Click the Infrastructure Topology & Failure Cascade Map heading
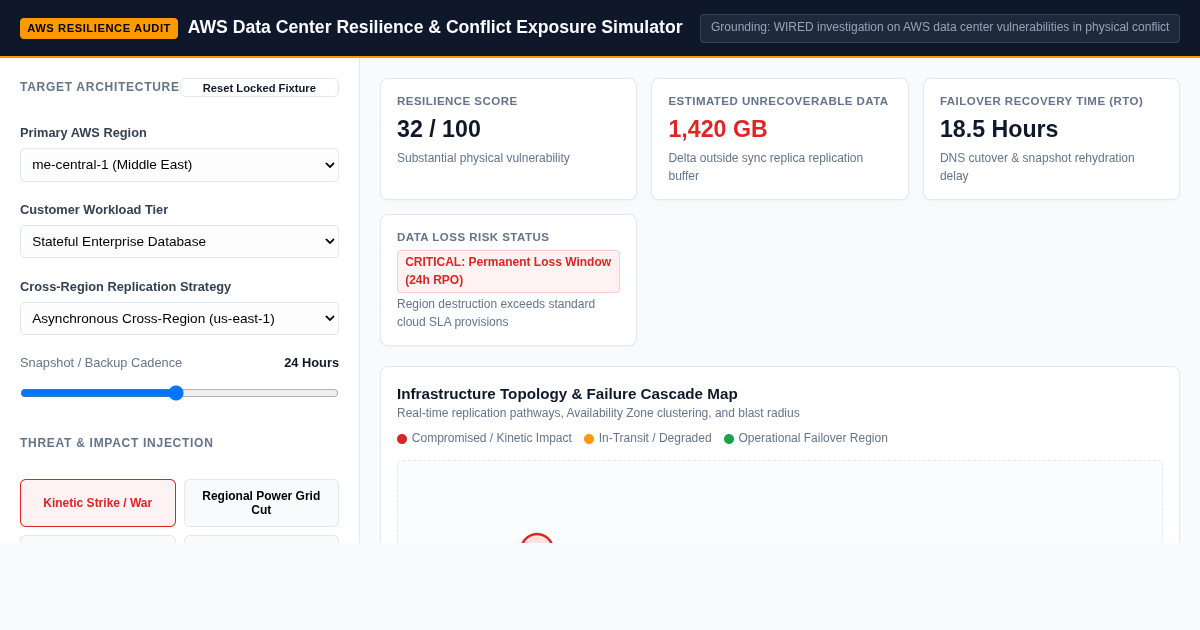The width and height of the screenshot is (1200, 630). pos(567,394)
